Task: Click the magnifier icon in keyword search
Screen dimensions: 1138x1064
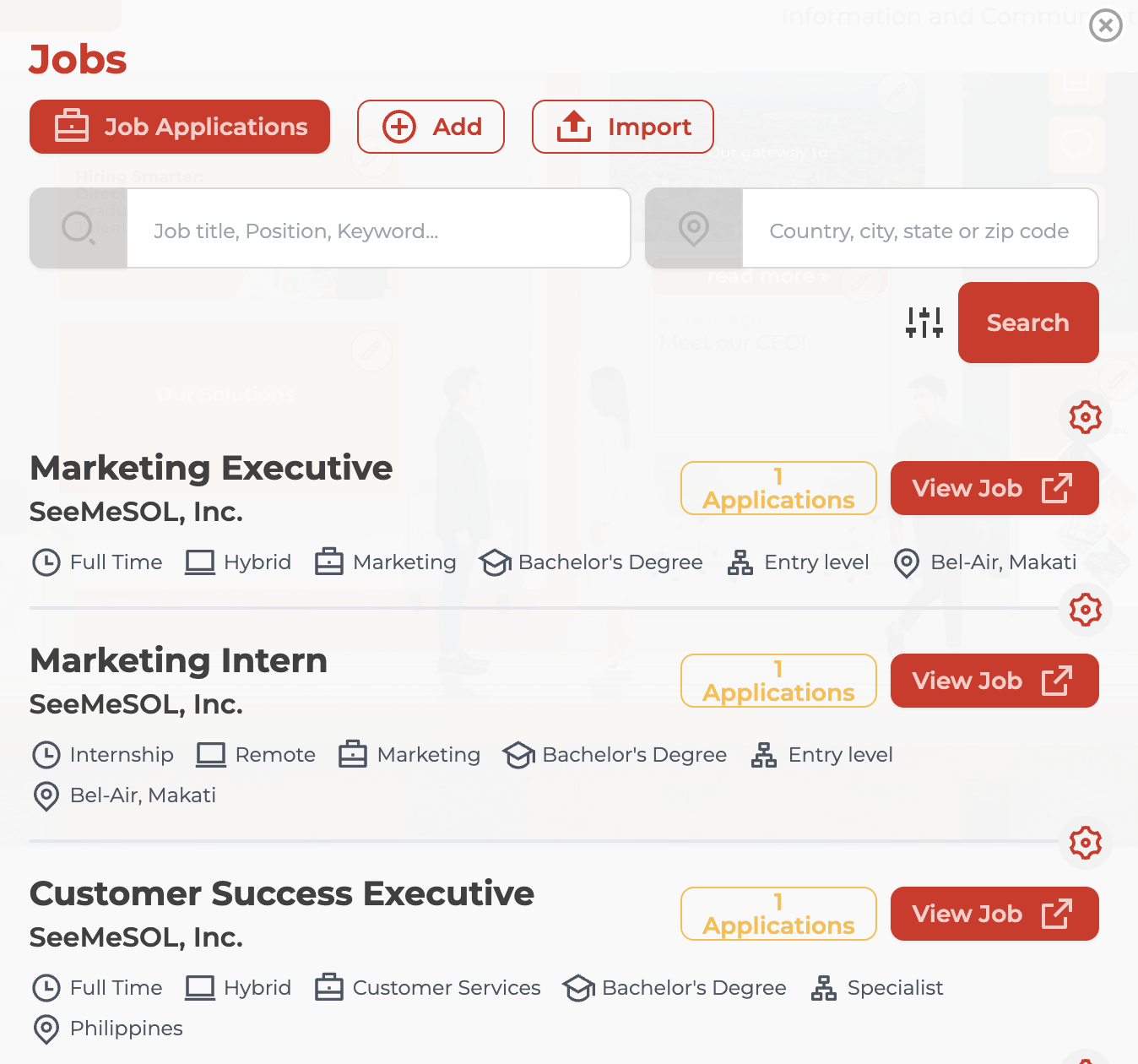Action: [79, 228]
